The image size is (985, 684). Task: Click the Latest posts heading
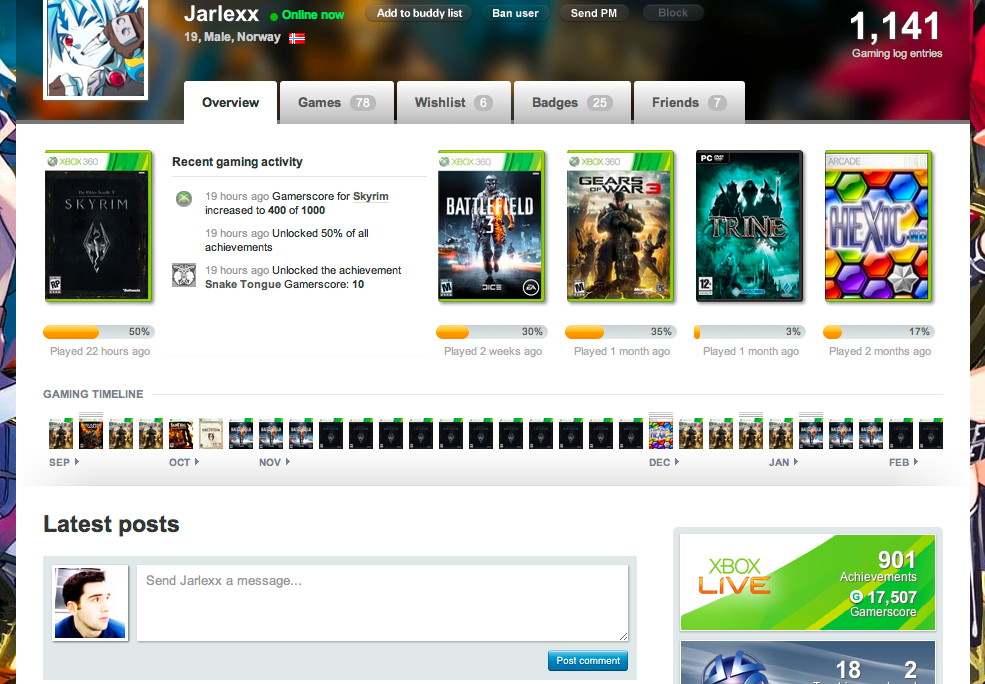click(x=111, y=524)
